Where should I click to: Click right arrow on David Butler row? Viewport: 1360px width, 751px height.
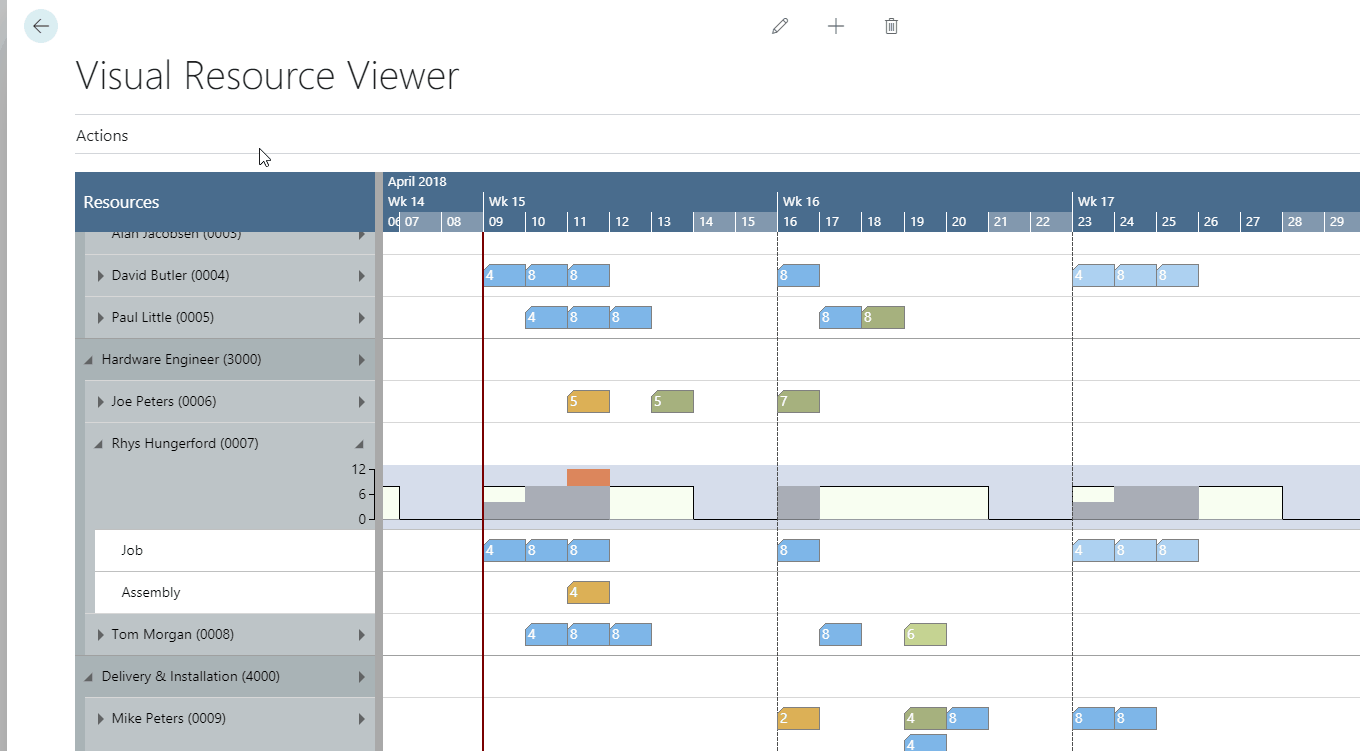pyautogui.click(x=361, y=276)
